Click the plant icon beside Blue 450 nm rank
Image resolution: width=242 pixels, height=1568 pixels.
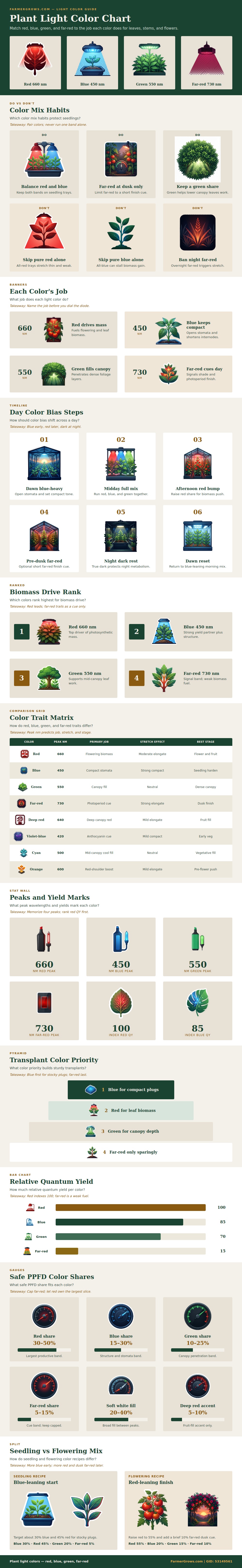click(x=164, y=631)
